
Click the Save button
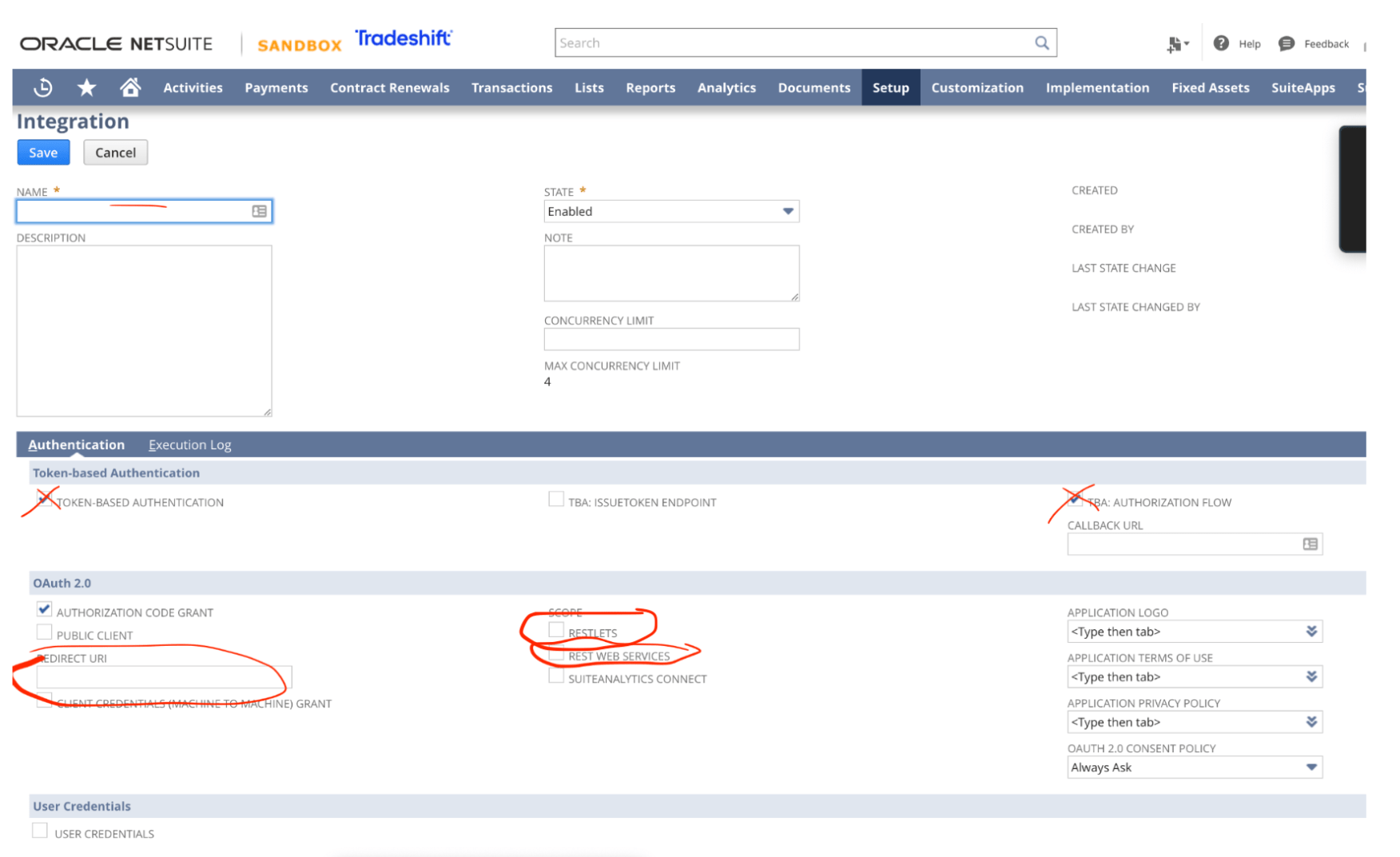[x=43, y=152]
